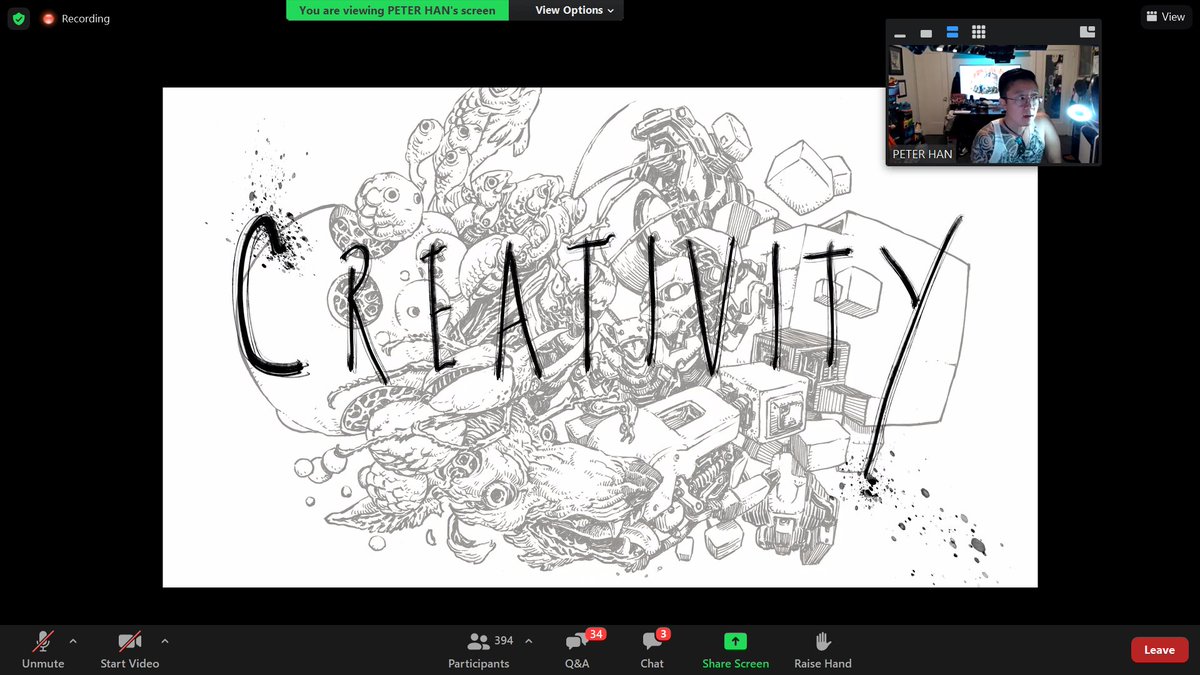Raise Hand in the meeting
Screen dimensions: 1200x675
823,649
